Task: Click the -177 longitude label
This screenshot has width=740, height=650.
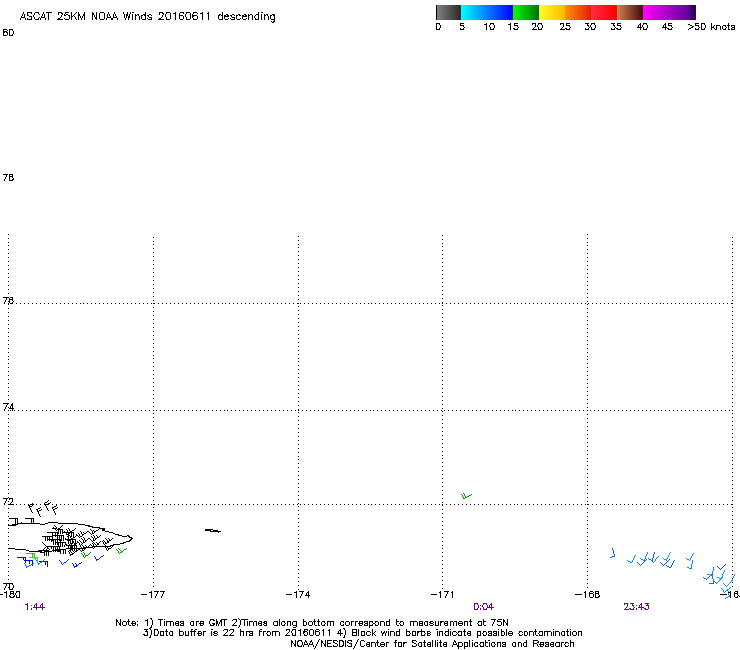Action: (153, 594)
